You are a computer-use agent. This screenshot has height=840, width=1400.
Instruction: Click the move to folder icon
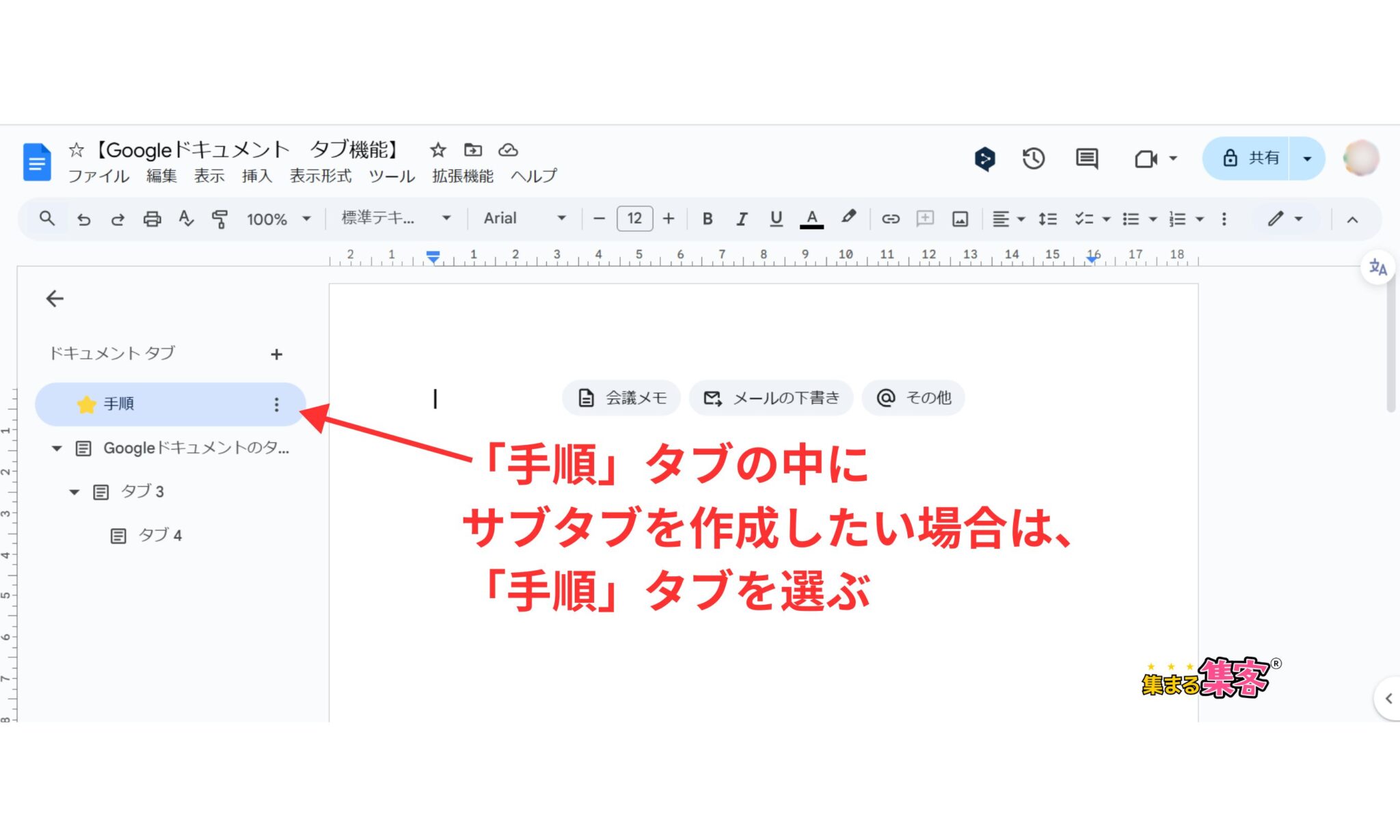(x=473, y=150)
